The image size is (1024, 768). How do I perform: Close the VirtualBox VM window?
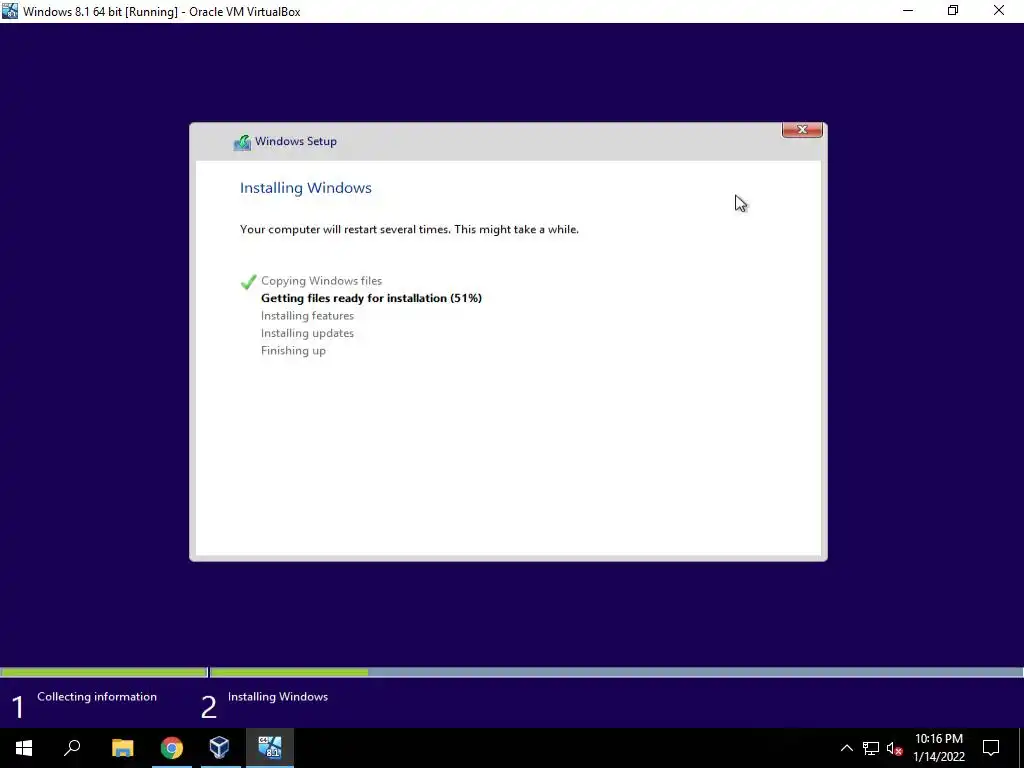(999, 11)
